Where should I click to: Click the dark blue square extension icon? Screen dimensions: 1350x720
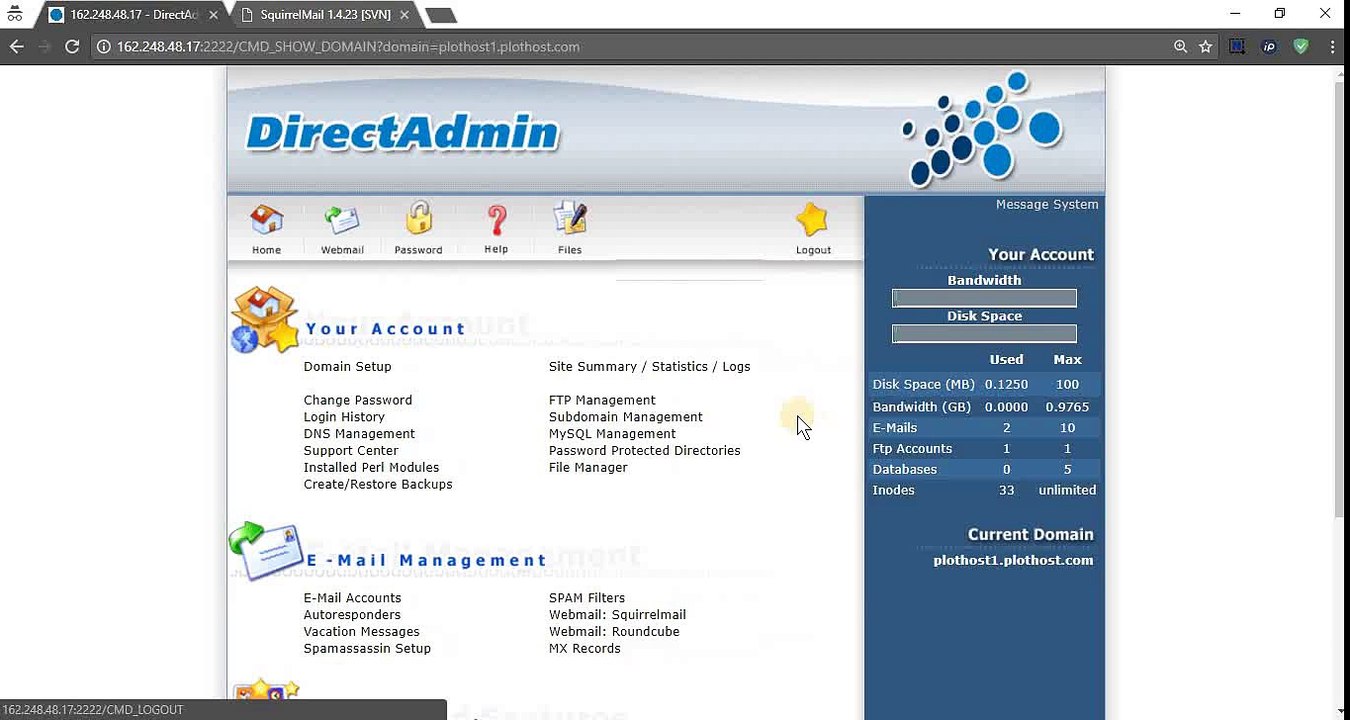pos(1238,46)
